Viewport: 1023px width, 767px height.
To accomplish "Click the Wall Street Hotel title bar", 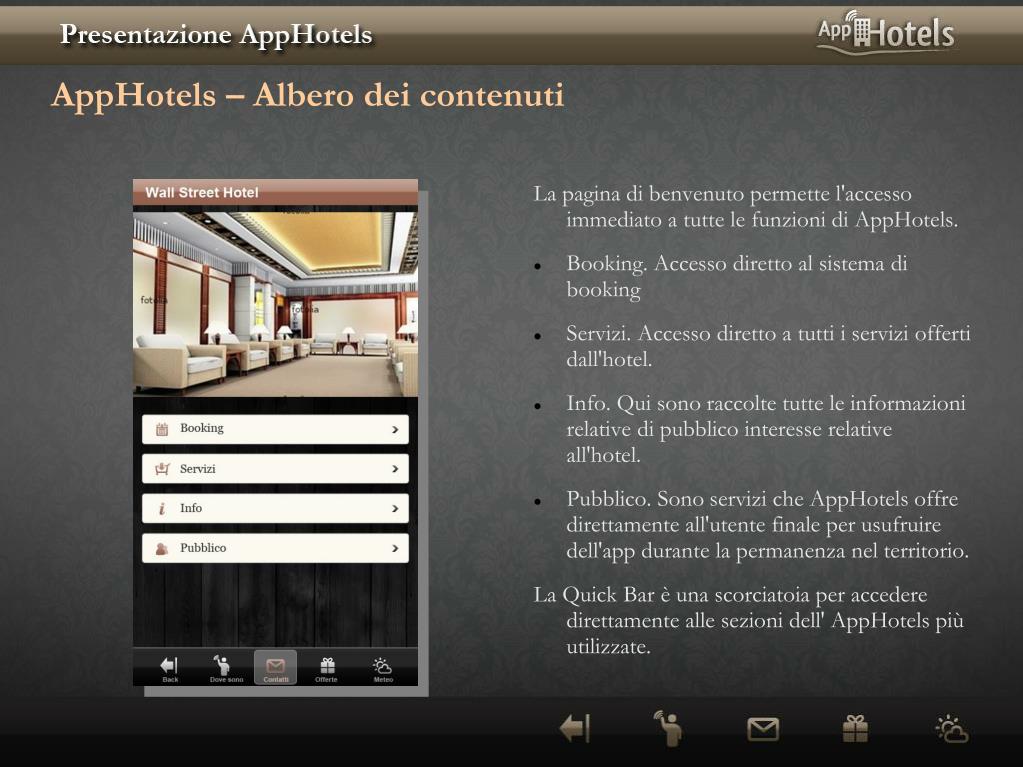I will [x=275, y=192].
